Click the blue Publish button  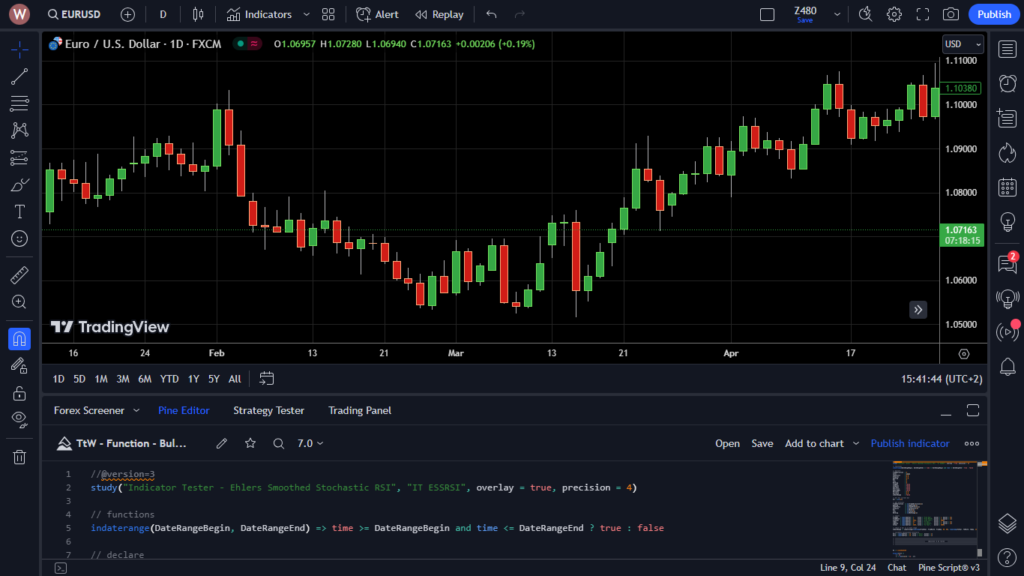[x=994, y=14]
